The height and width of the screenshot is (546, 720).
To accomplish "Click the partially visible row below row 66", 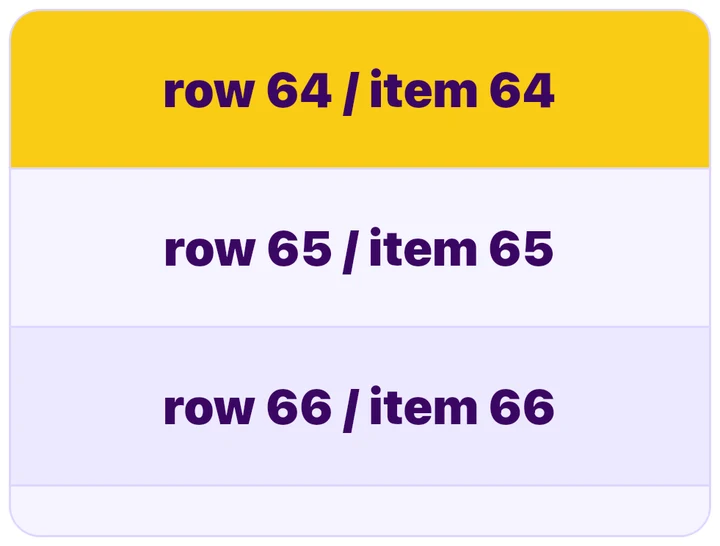I will coord(360,511).
